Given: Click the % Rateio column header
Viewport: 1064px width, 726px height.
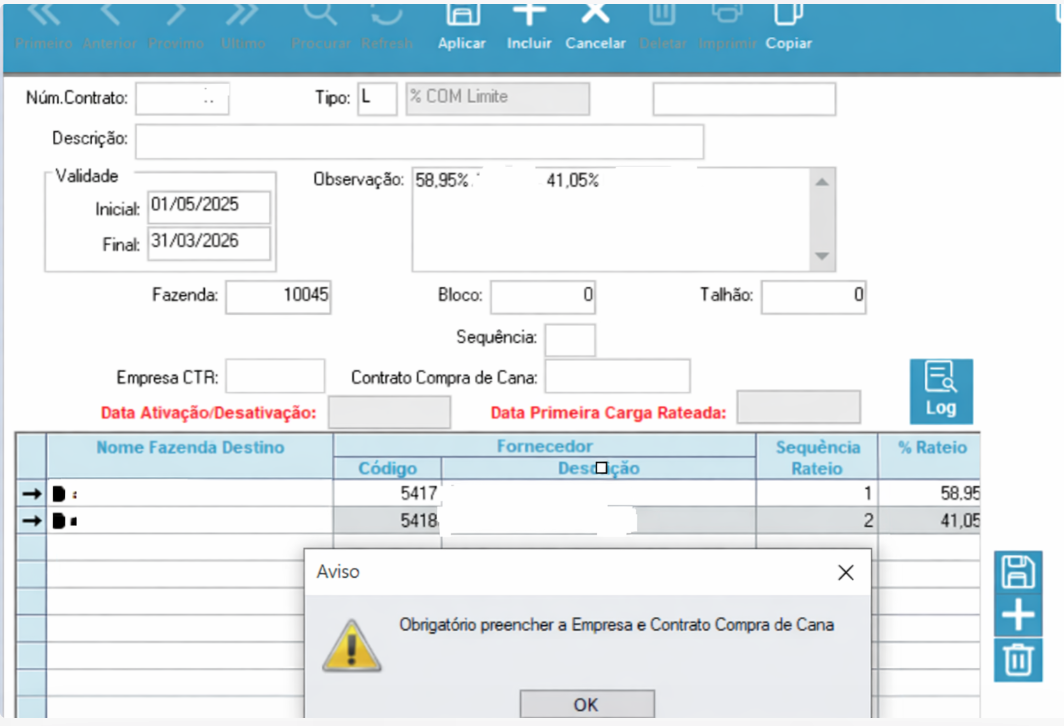Looking at the screenshot, I should tap(931, 456).
